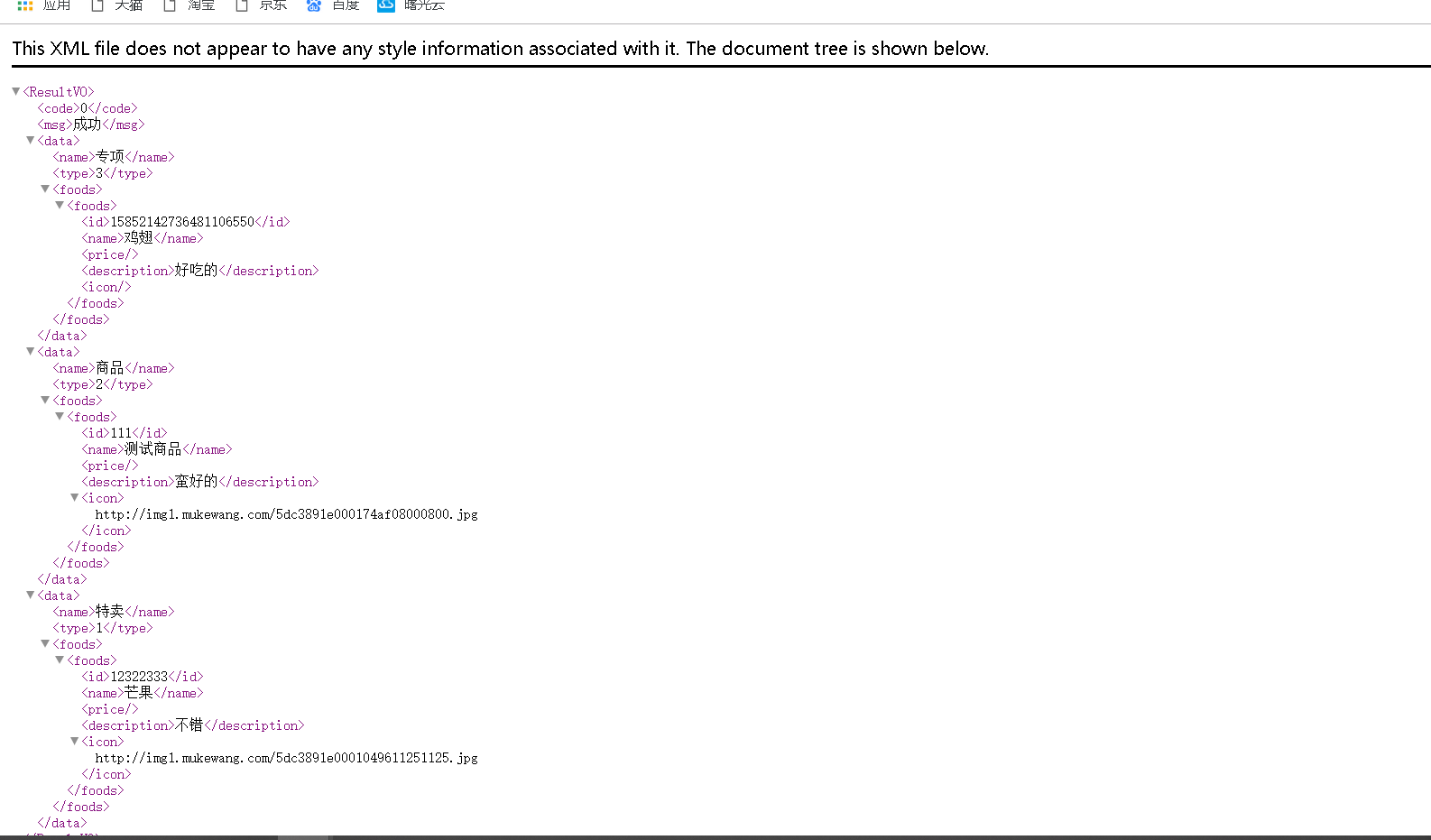Screen dimensions: 1431x840
Task: Click the id element with value 111
Action: click(x=125, y=433)
